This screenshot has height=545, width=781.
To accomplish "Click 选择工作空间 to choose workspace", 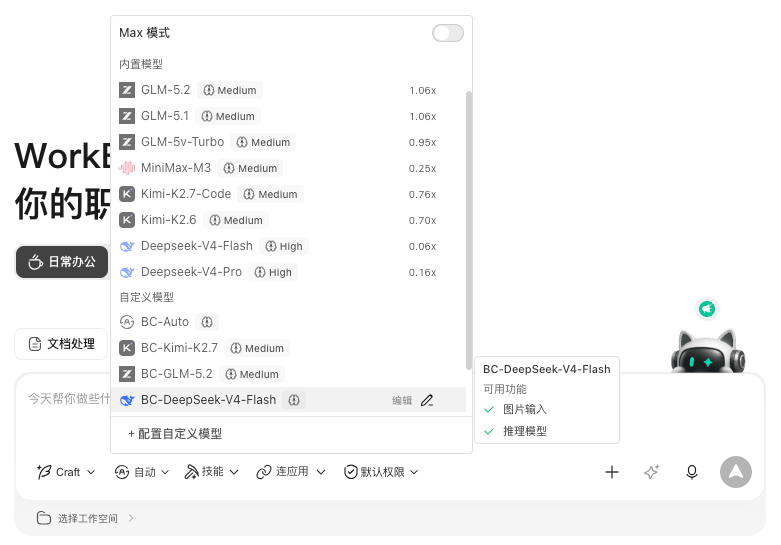I will (x=88, y=519).
